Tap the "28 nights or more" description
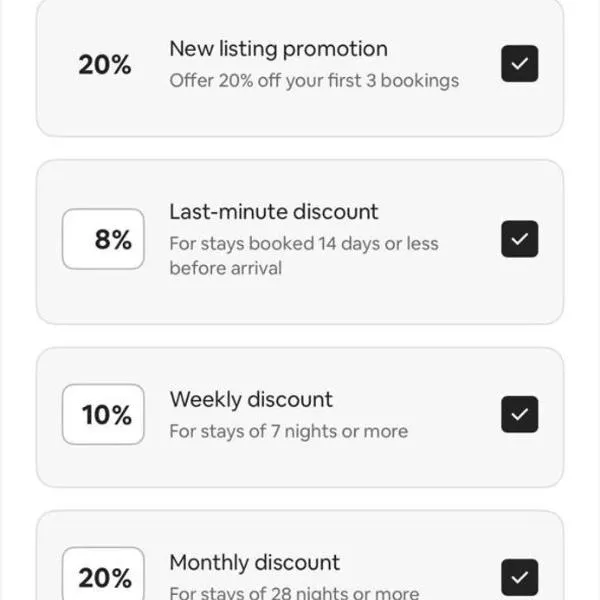 click(x=294, y=593)
